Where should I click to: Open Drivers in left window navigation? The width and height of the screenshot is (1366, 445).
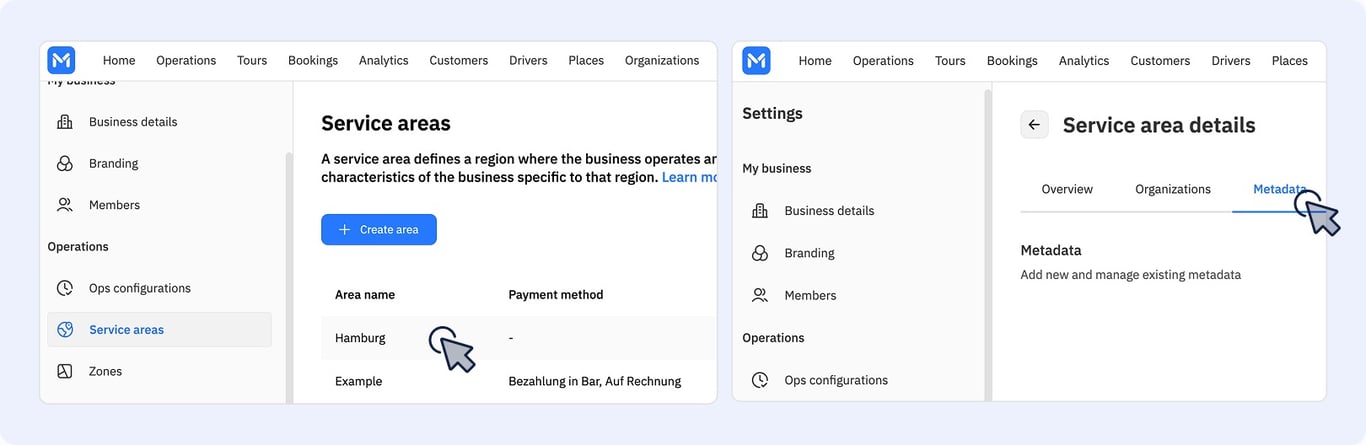pos(528,60)
